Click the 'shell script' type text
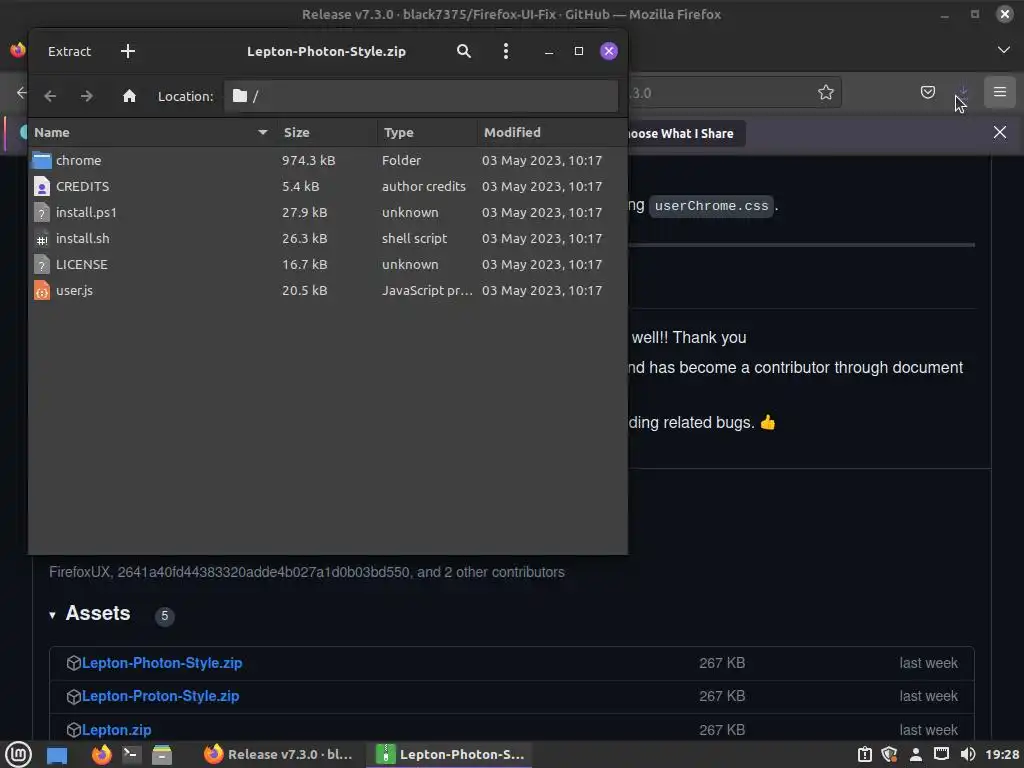This screenshot has height=768, width=1024. coord(414,238)
